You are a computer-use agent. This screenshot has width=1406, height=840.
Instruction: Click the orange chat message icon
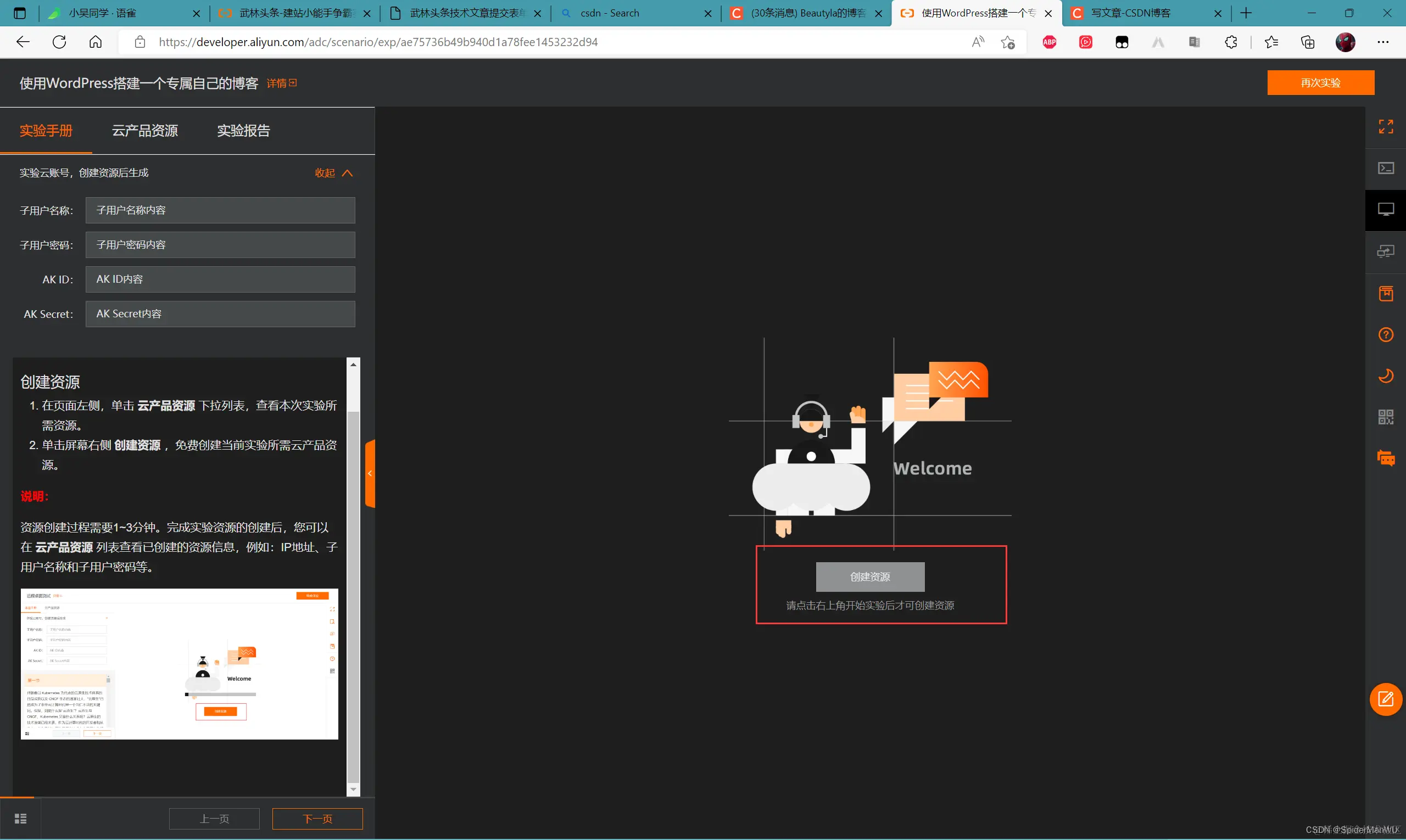click(1385, 458)
